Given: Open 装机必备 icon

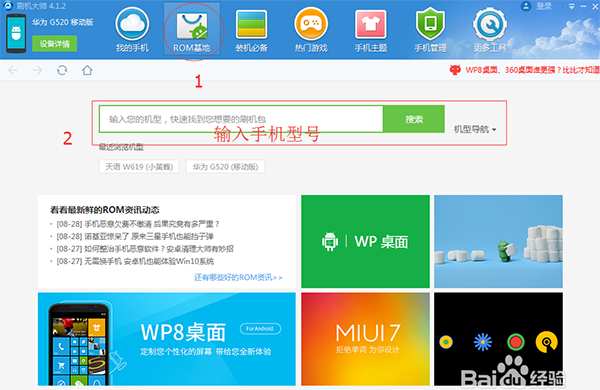Looking at the screenshot, I should click(x=251, y=24).
